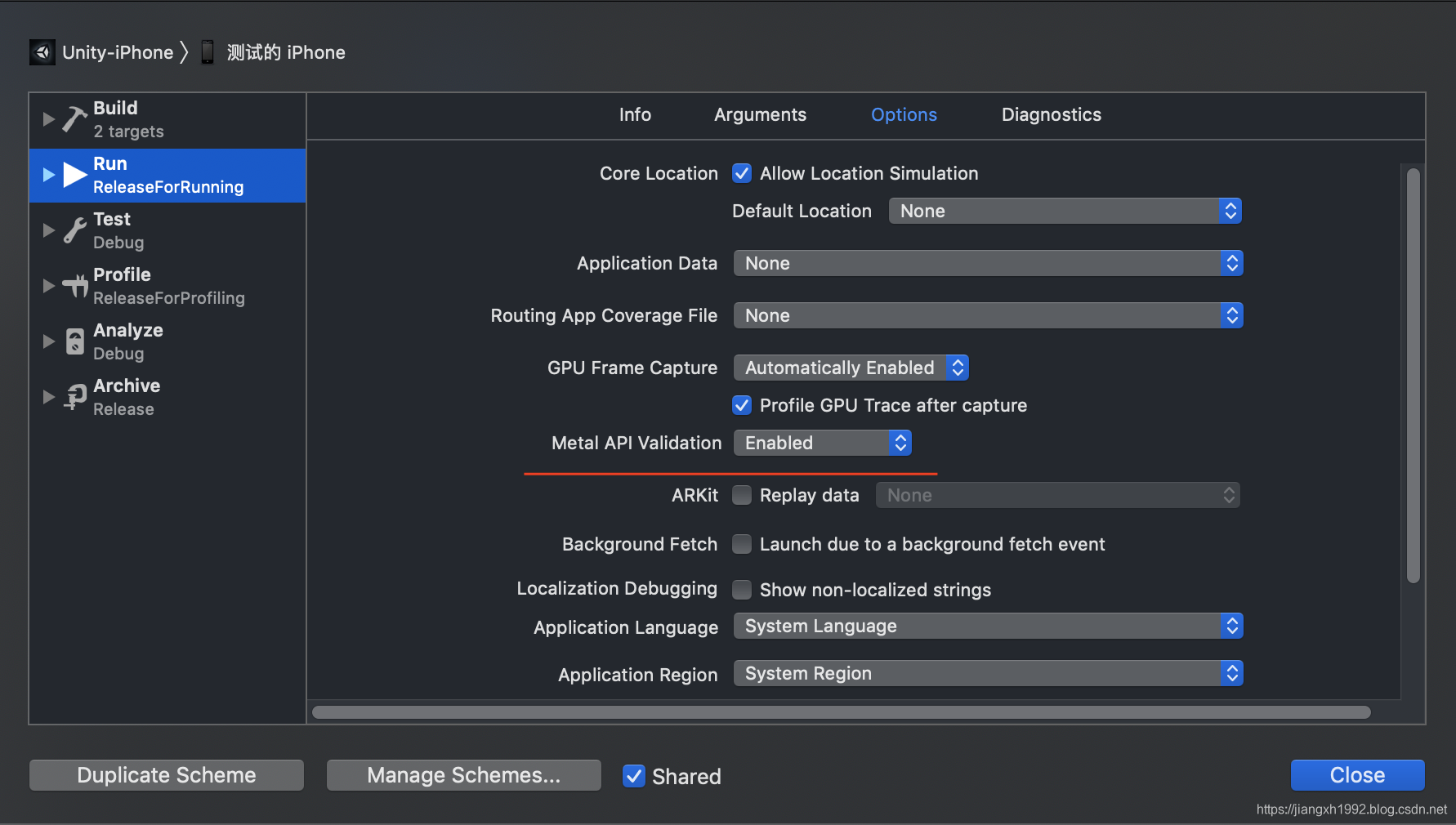The image size is (1456, 825).
Task: Open the Application Region dropdown
Action: point(988,673)
